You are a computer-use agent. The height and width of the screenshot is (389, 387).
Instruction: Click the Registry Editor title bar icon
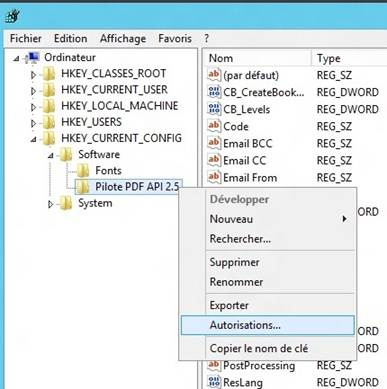click(13, 16)
